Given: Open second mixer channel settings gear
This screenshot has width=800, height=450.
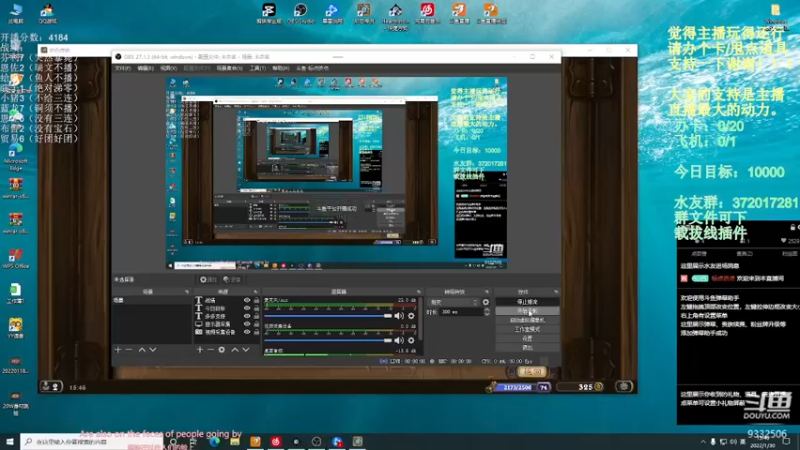Looking at the screenshot, I should (x=411, y=340).
